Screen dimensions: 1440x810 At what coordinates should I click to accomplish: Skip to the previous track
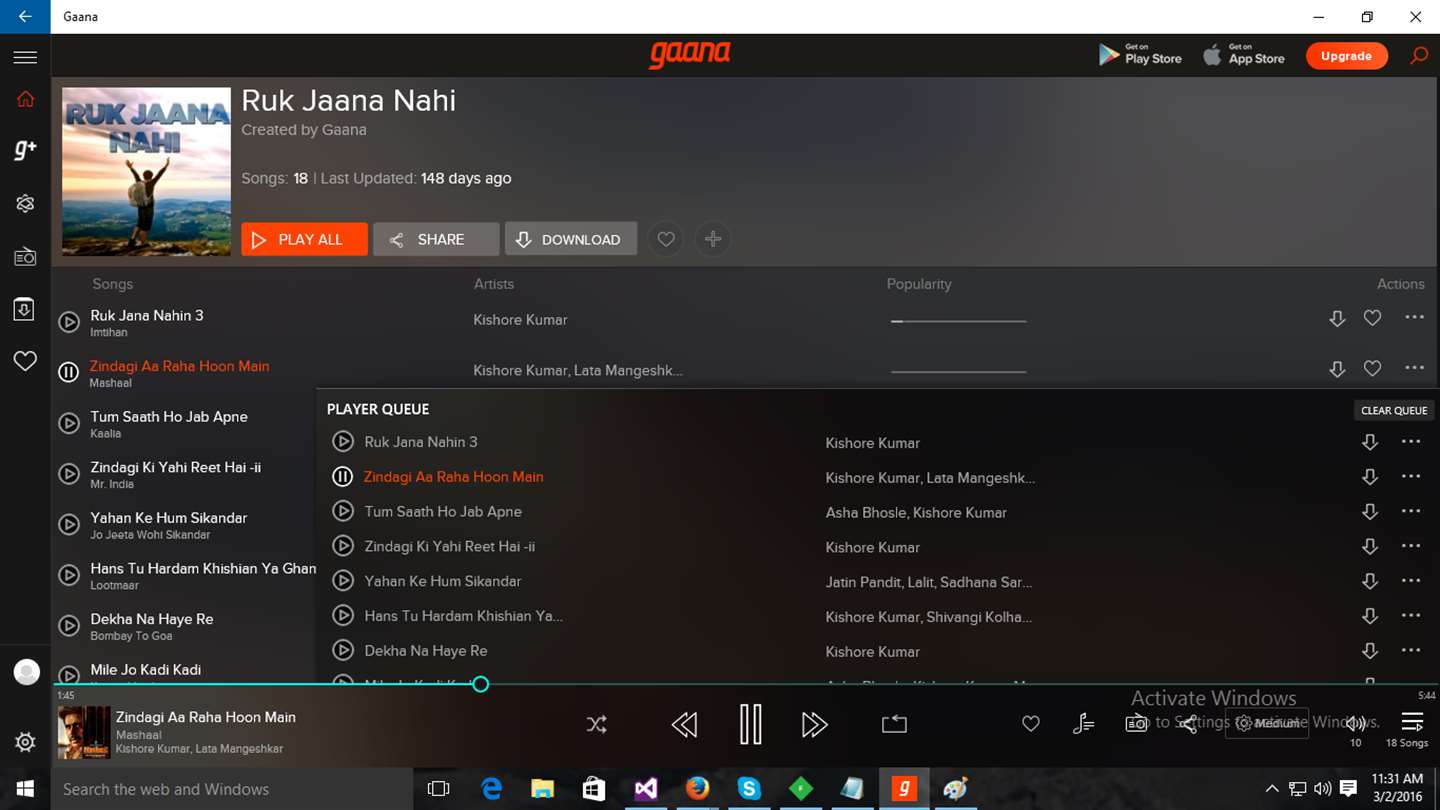click(684, 724)
